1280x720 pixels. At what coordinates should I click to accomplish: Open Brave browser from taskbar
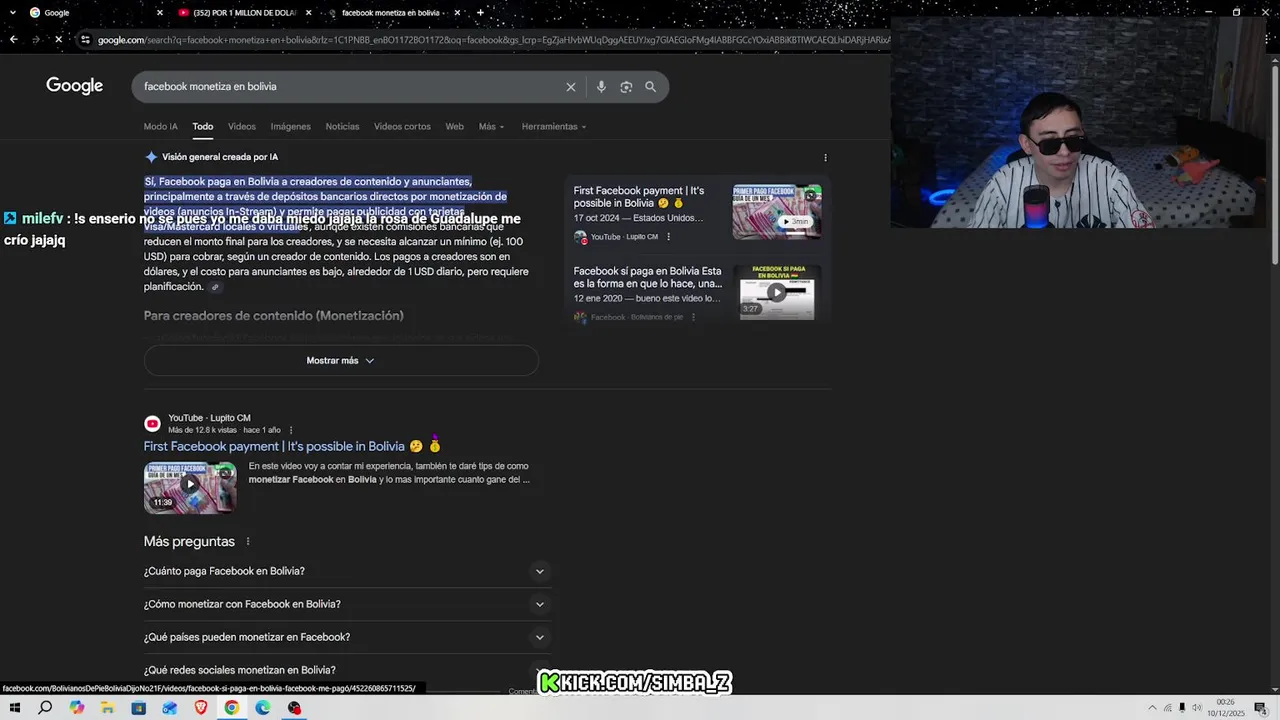(201, 708)
